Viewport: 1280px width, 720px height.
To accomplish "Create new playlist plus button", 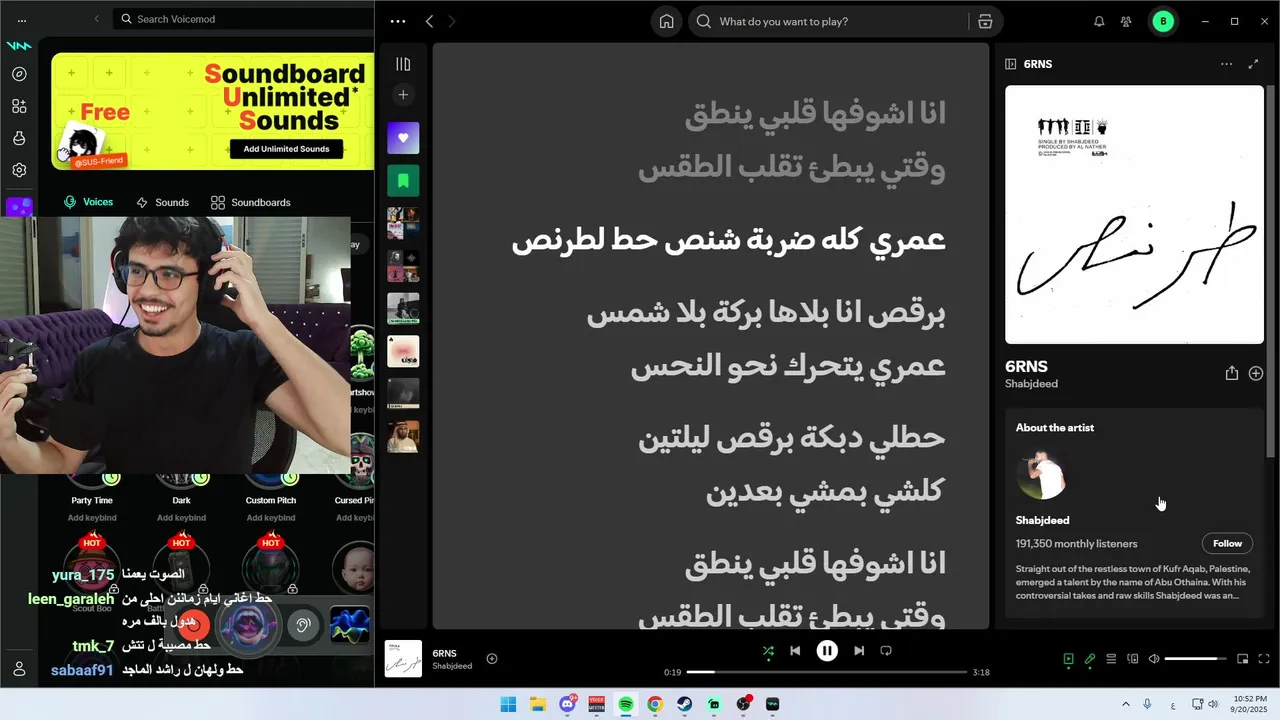I will coord(403,95).
